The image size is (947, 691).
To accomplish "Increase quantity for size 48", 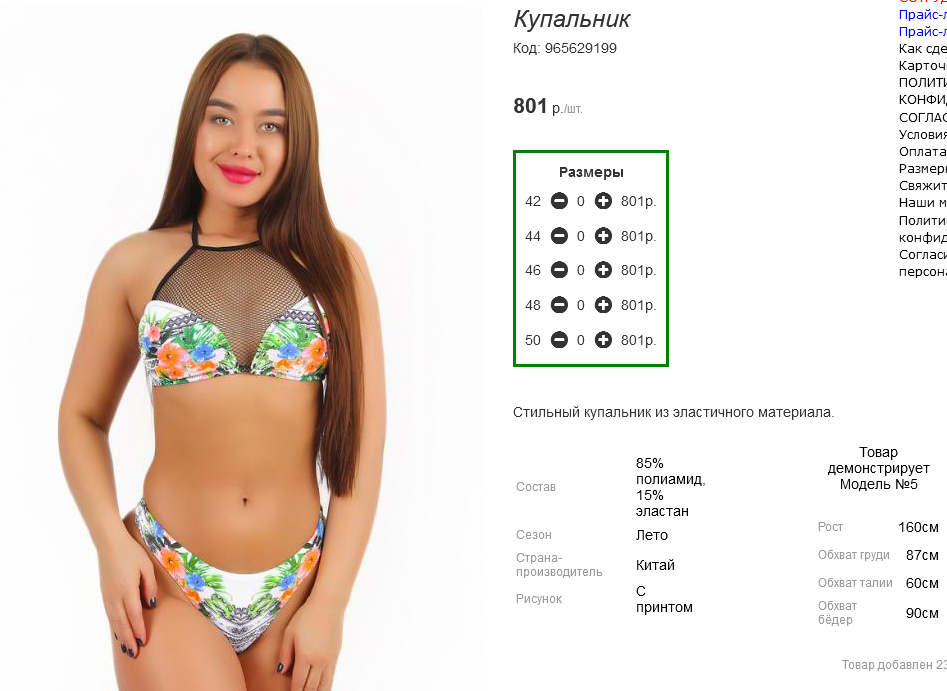I will (x=603, y=305).
